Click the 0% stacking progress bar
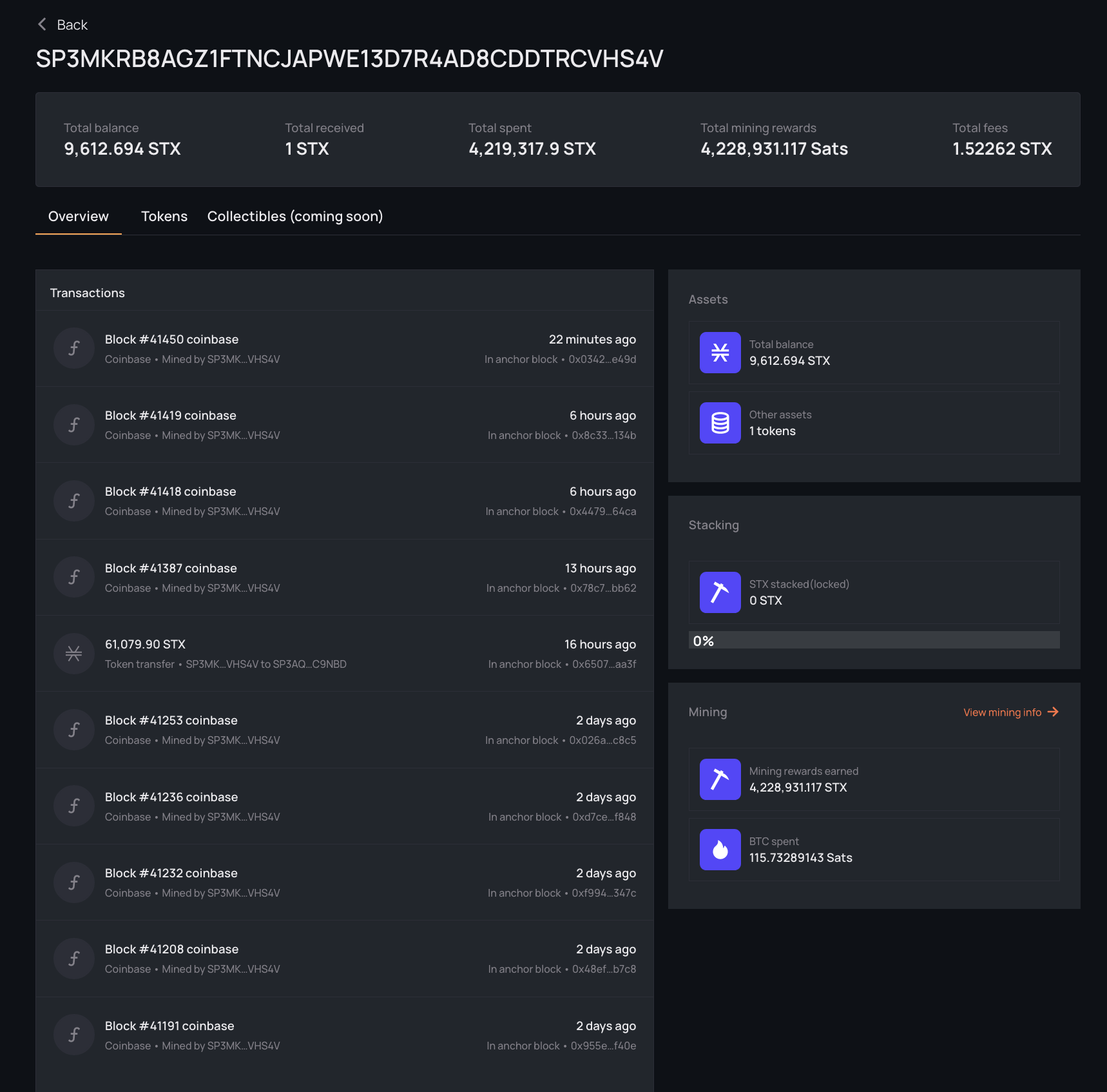 click(874, 640)
